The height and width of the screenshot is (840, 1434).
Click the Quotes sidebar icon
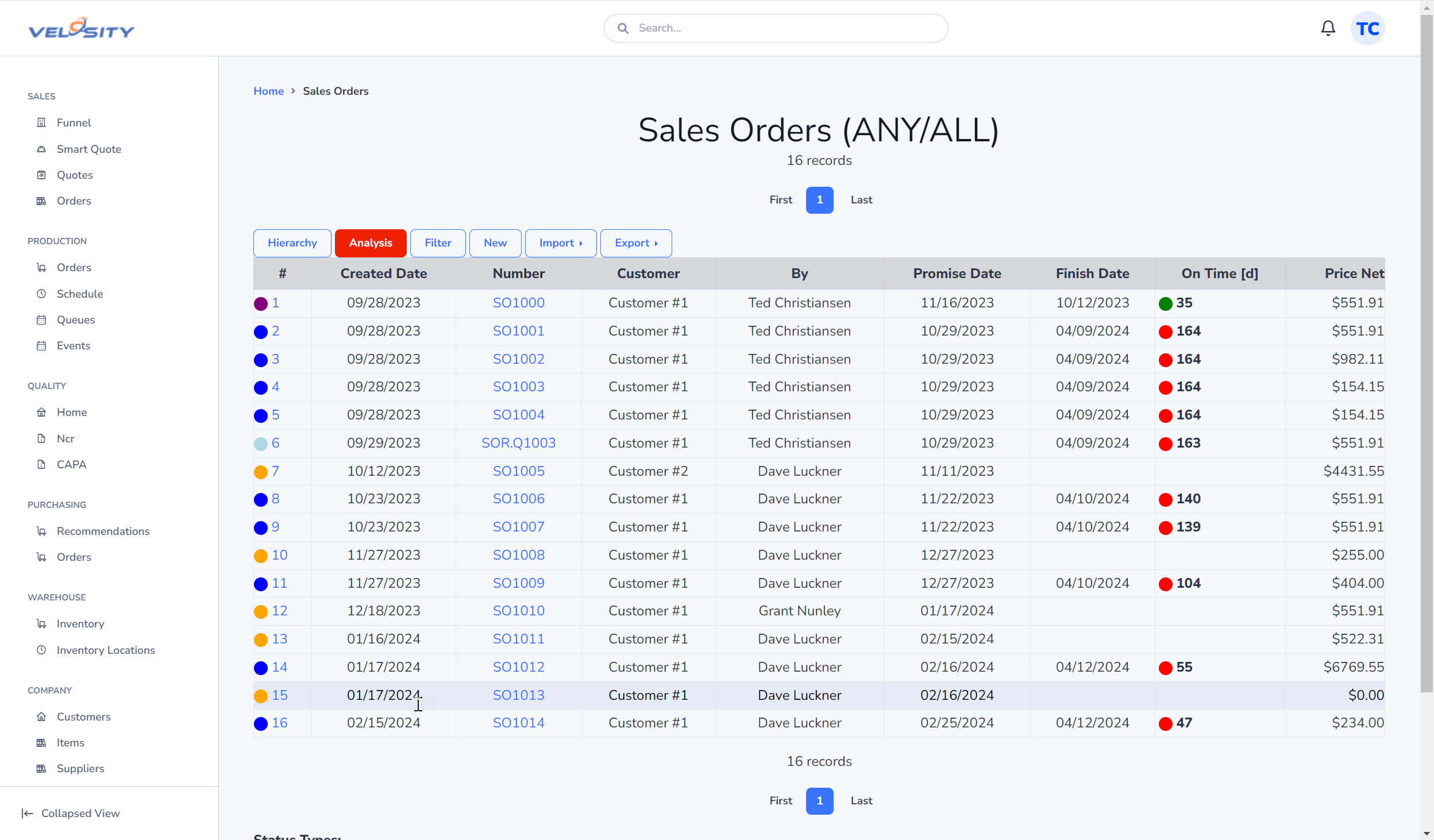click(x=41, y=175)
